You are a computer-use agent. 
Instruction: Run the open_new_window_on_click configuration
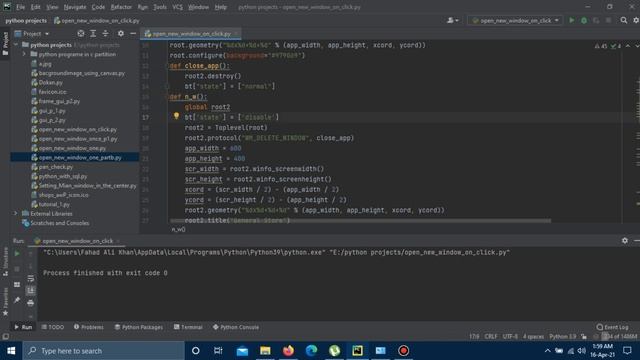(571, 20)
